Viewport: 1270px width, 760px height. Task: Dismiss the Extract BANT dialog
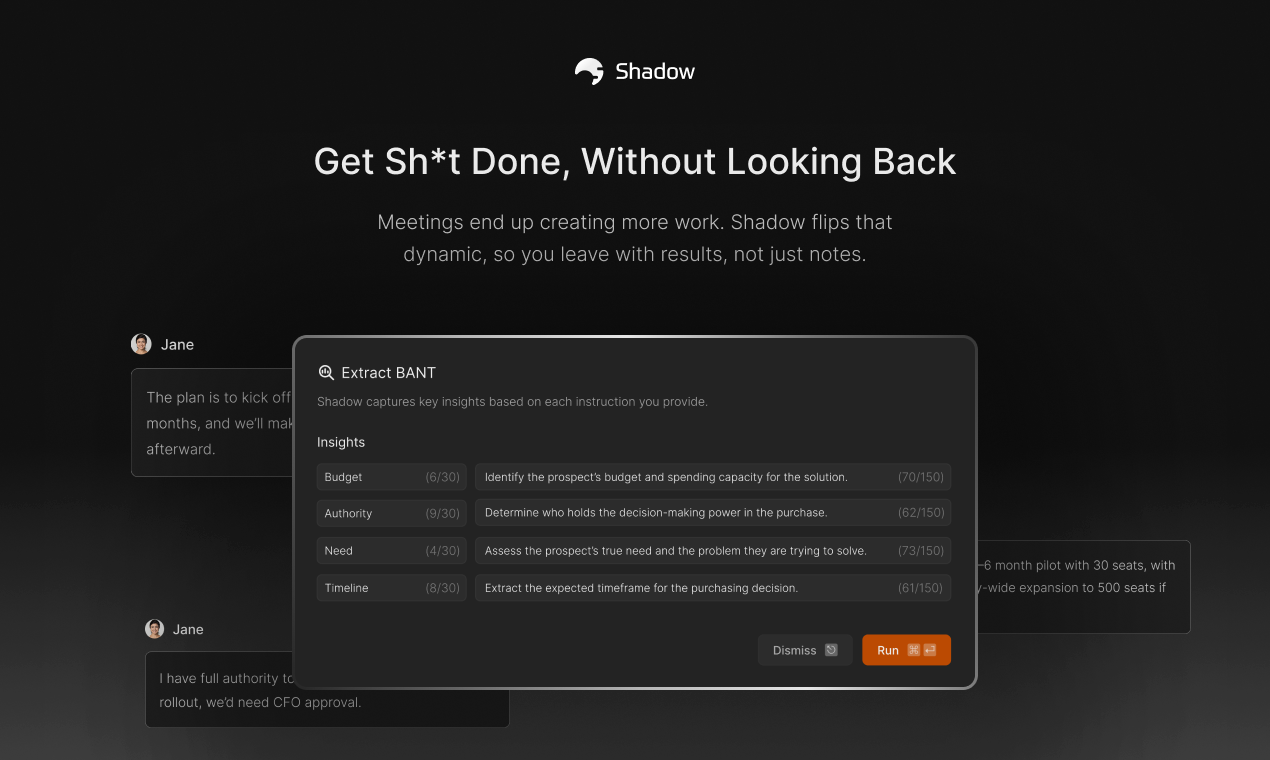805,650
